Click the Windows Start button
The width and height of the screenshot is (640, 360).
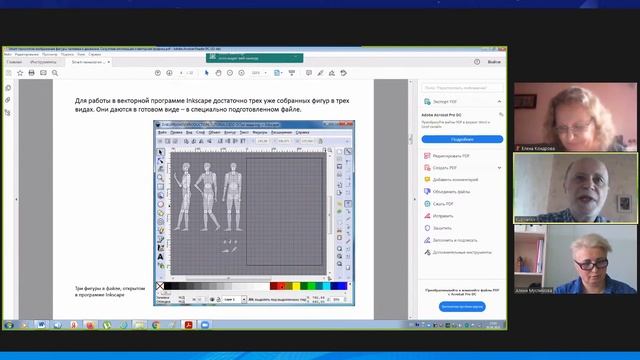click(x=9, y=325)
